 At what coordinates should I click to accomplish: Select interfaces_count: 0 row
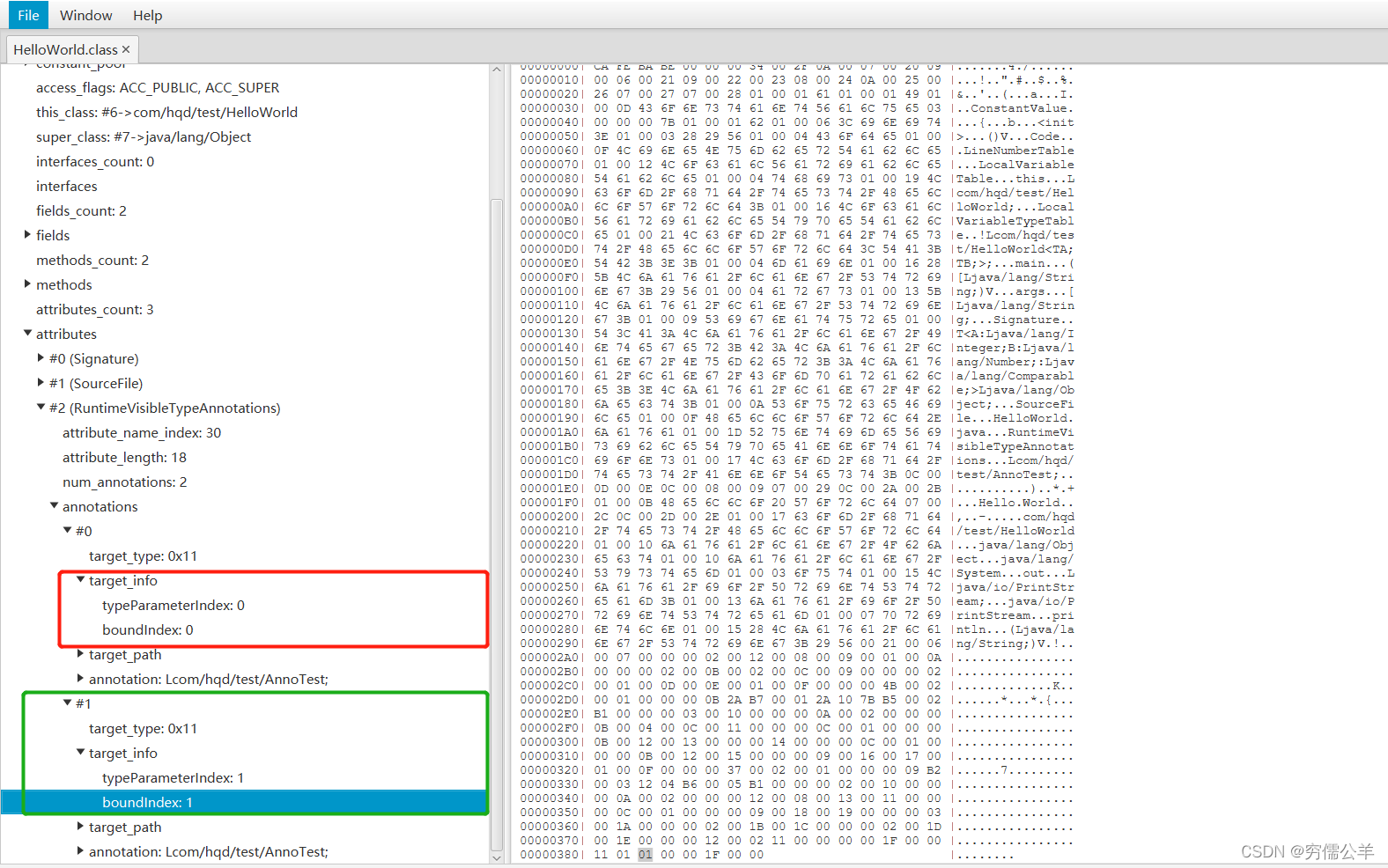(95, 161)
